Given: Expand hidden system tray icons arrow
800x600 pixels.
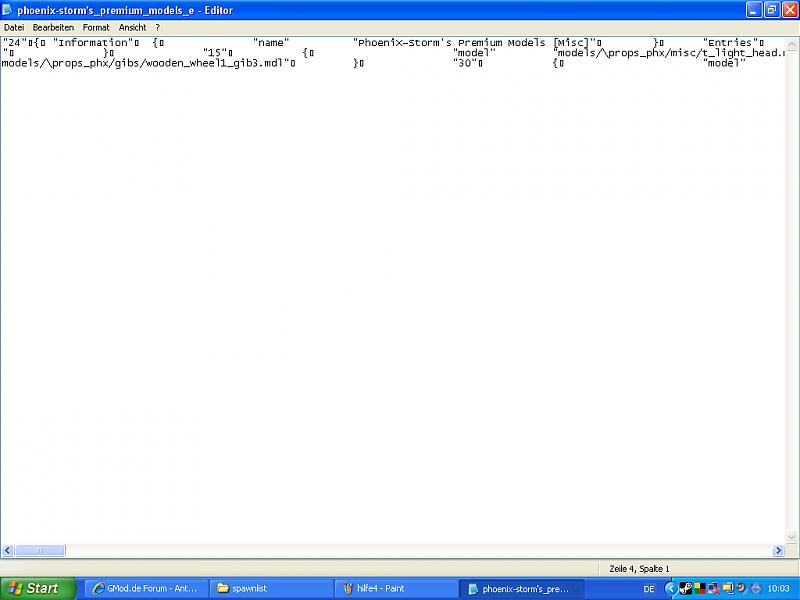Looking at the screenshot, I should [670, 588].
